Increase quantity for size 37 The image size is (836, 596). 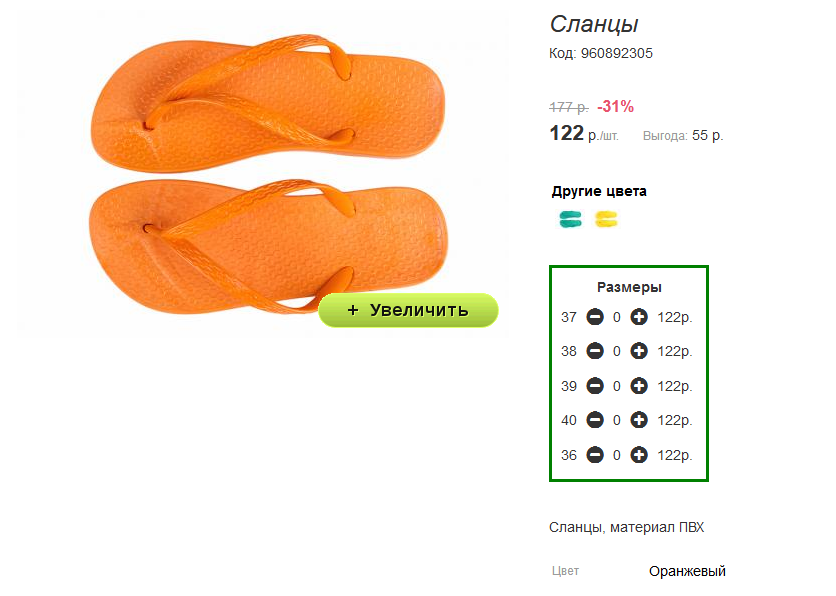click(x=639, y=317)
